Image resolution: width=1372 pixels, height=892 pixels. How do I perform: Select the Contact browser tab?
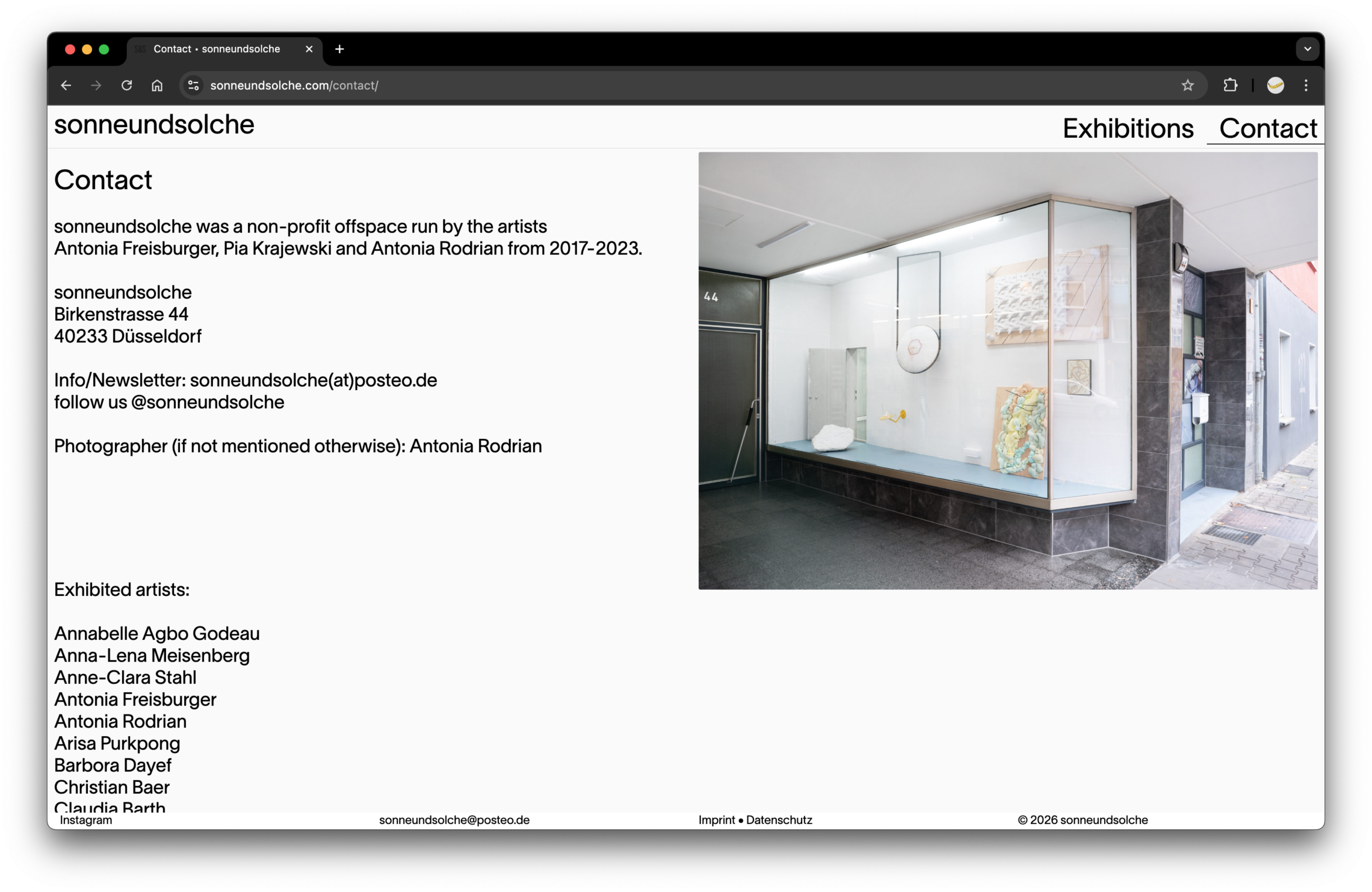tap(217, 49)
